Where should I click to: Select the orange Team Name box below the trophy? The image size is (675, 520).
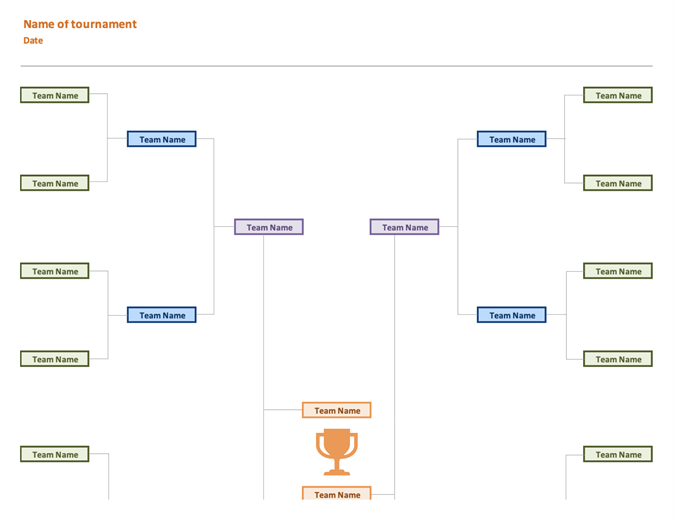tap(337, 494)
